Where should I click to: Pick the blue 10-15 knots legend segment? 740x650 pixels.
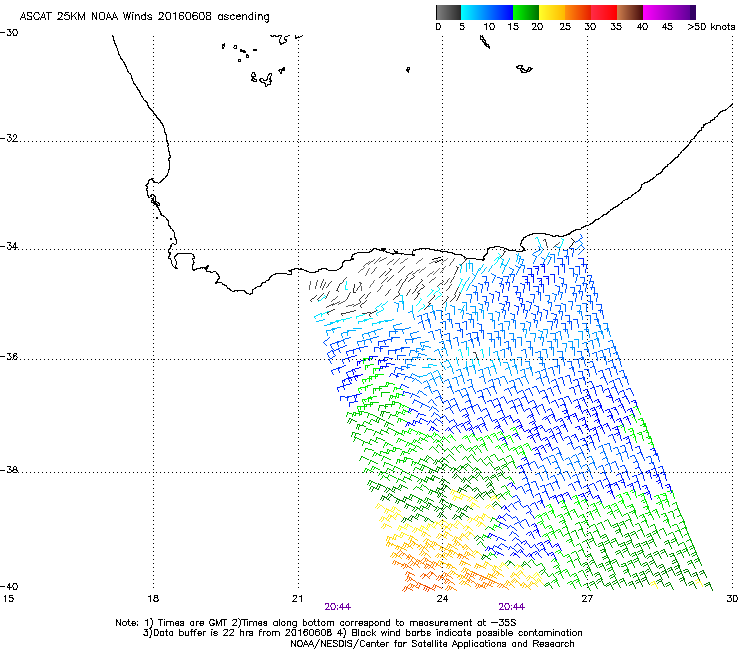click(500, 12)
